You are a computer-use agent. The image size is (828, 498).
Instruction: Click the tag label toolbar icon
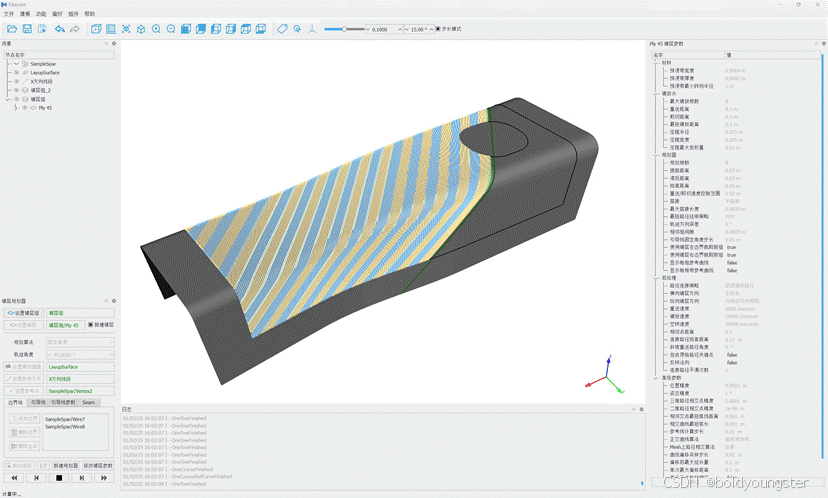pyautogui.click(x=282, y=29)
